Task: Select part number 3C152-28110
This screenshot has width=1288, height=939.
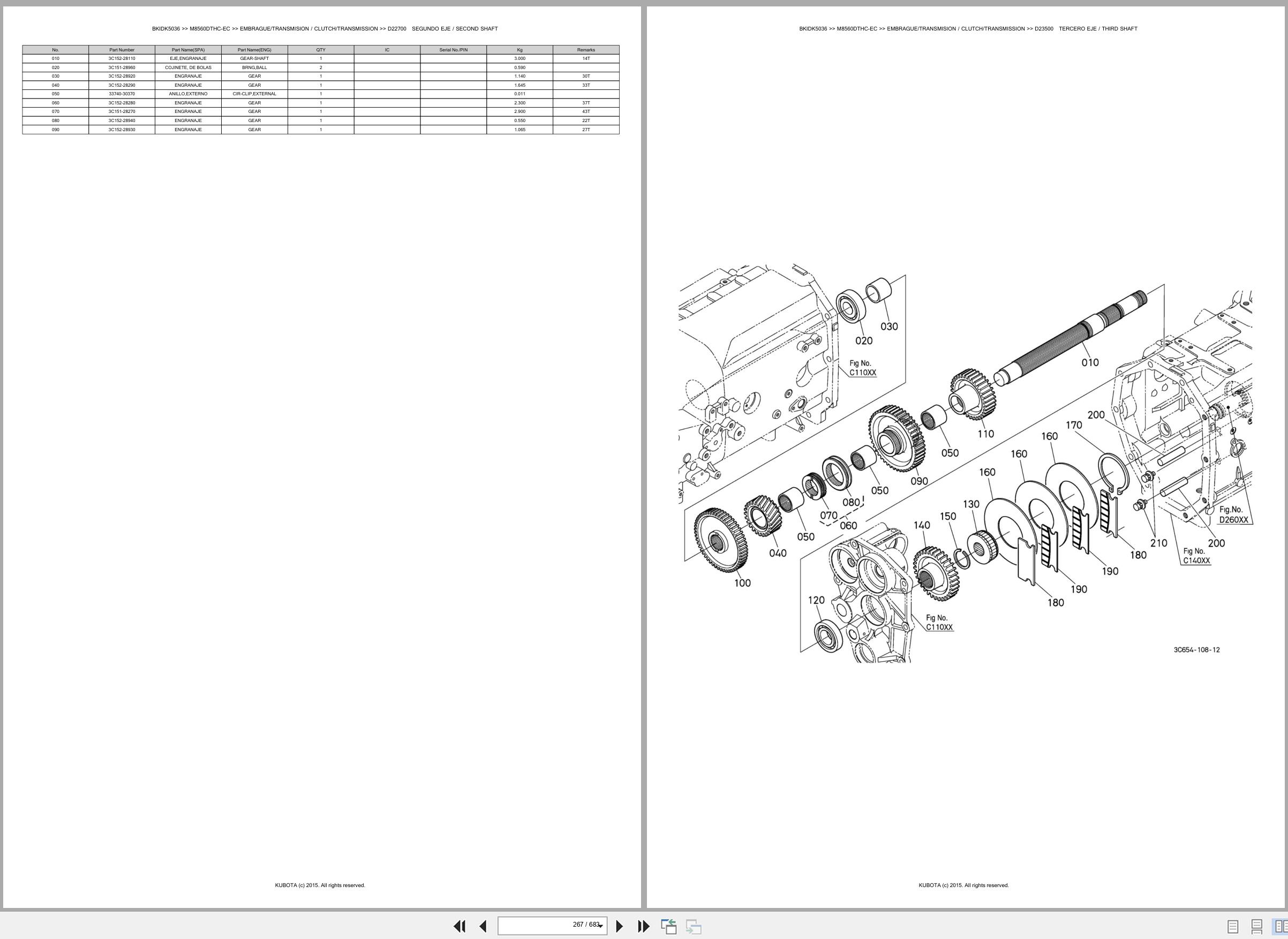Action: [122, 58]
